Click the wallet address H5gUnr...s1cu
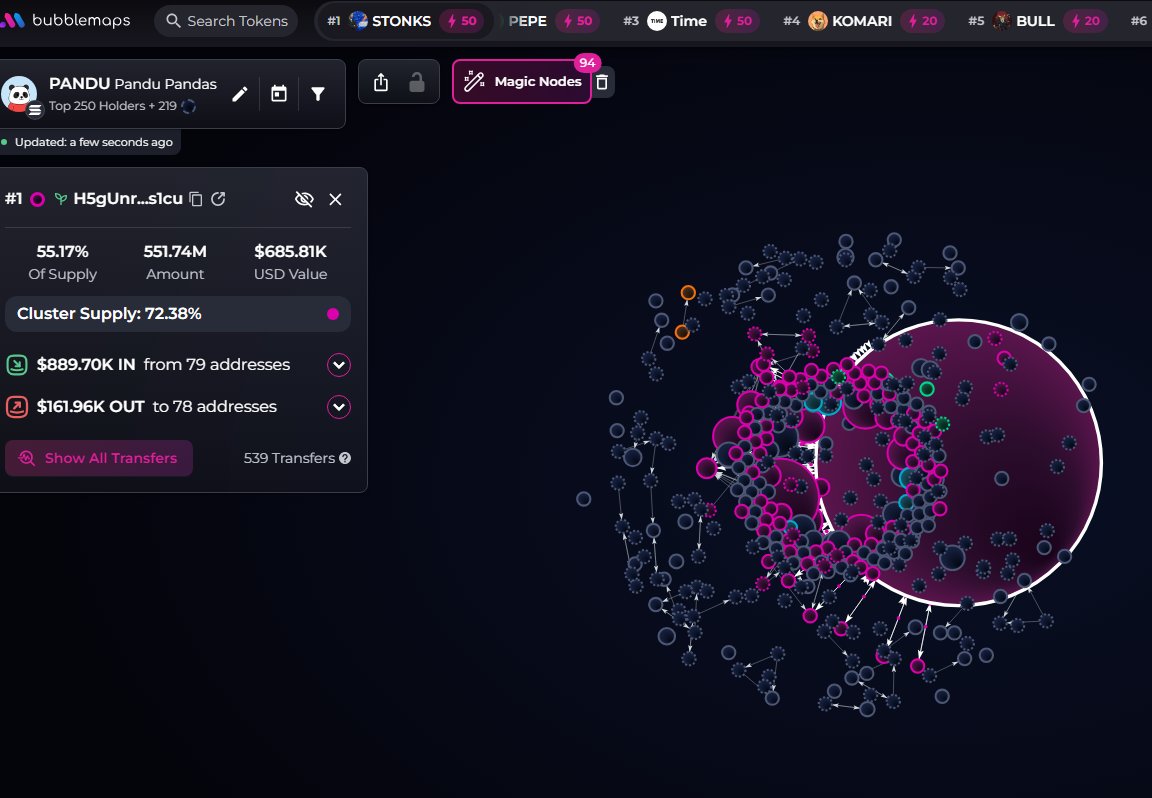Image resolution: width=1152 pixels, height=798 pixels. 128,198
